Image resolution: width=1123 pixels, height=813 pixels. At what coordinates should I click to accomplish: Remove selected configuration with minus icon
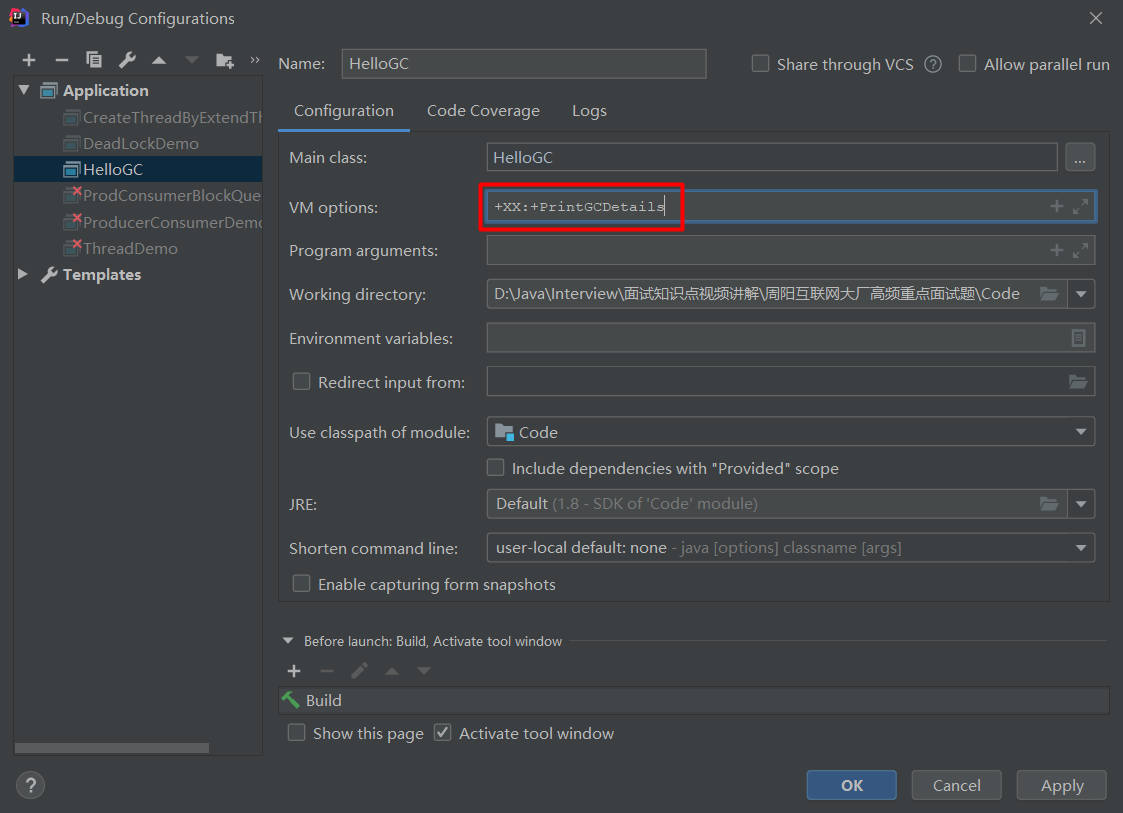pos(62,60)
